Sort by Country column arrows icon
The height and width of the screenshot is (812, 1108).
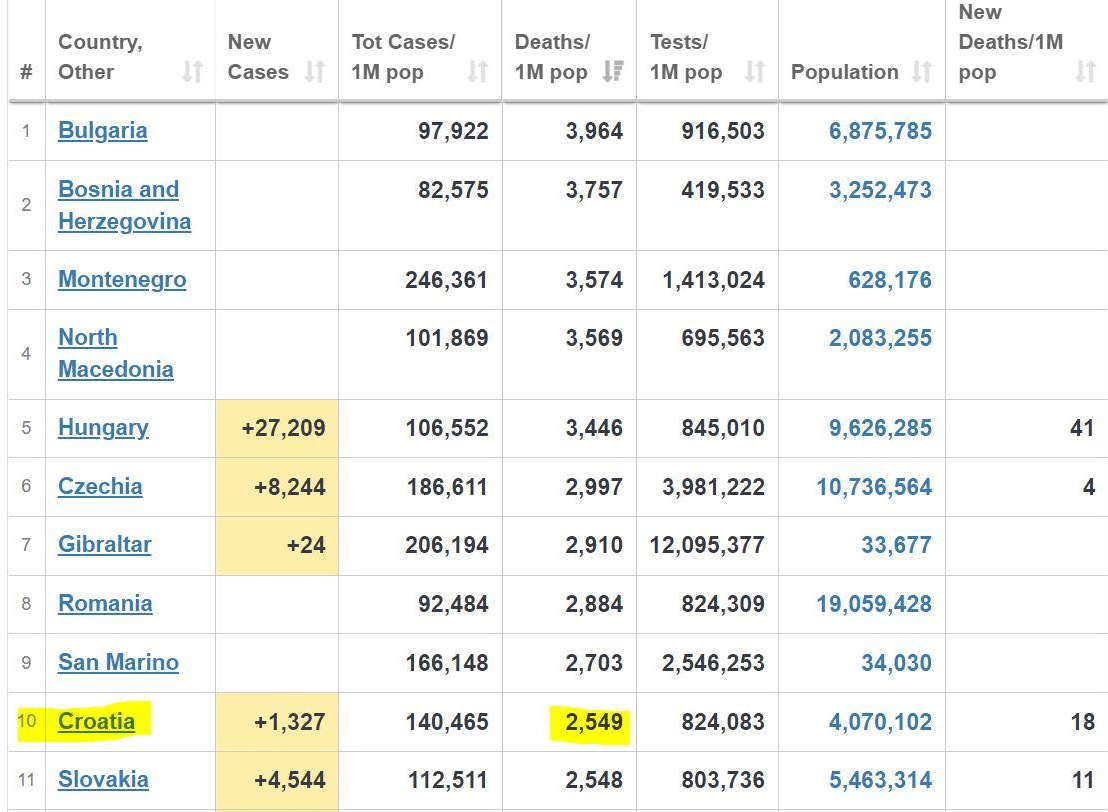coord(192,72)
